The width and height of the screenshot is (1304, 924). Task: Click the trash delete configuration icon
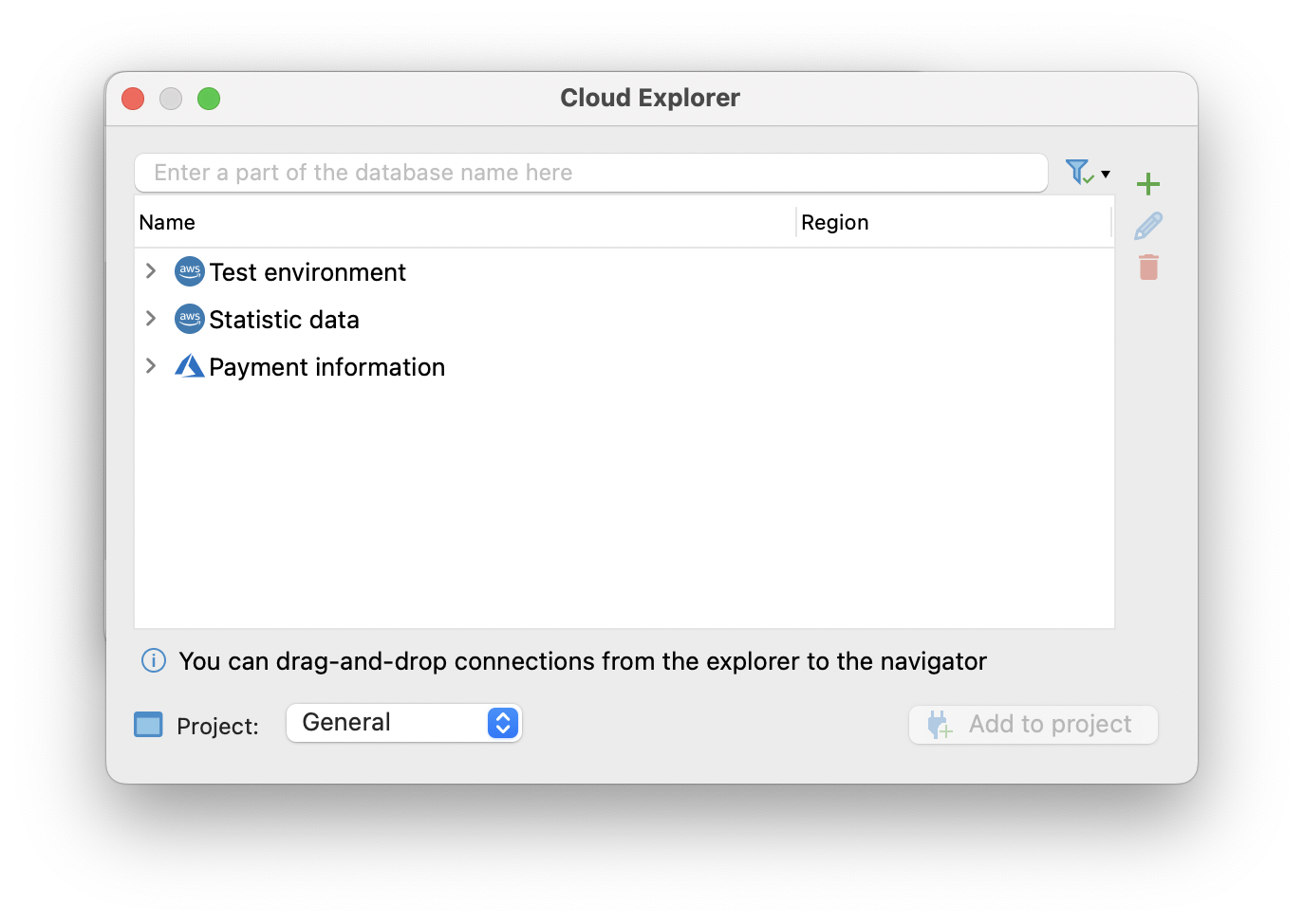[x=1148, y=268]
